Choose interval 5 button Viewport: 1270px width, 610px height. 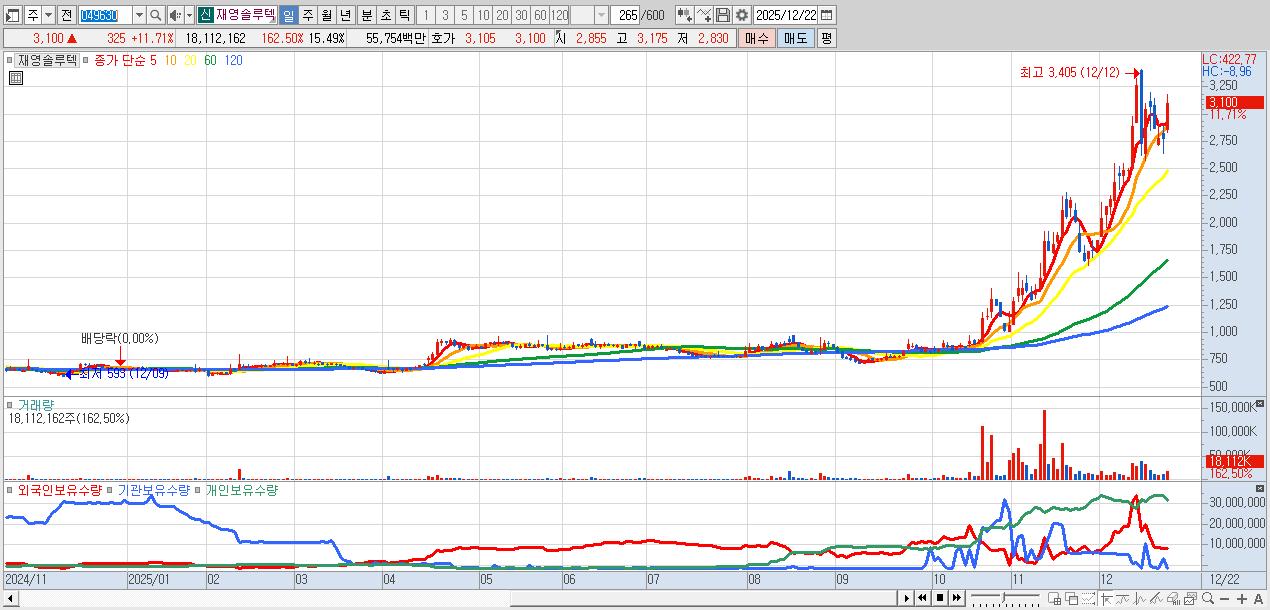(x=464, y=15)
